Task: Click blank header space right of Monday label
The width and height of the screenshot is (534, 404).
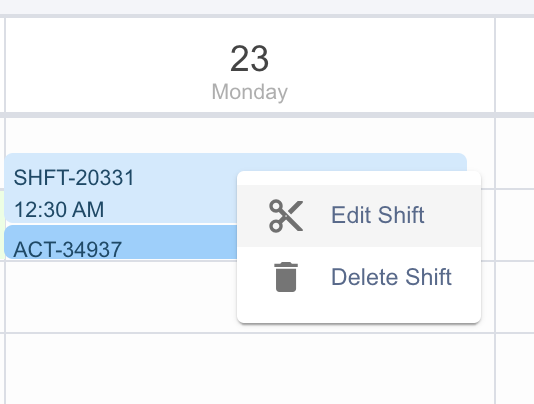Action: coord(391,92)
